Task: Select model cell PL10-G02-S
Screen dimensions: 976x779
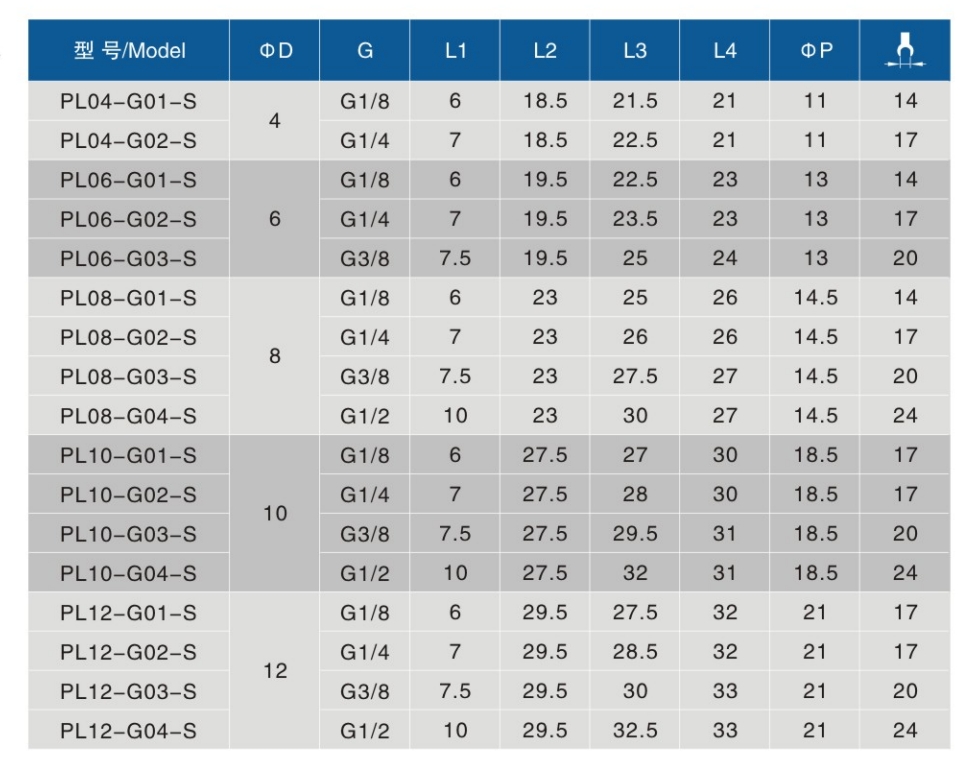Action: coord(129,495)
